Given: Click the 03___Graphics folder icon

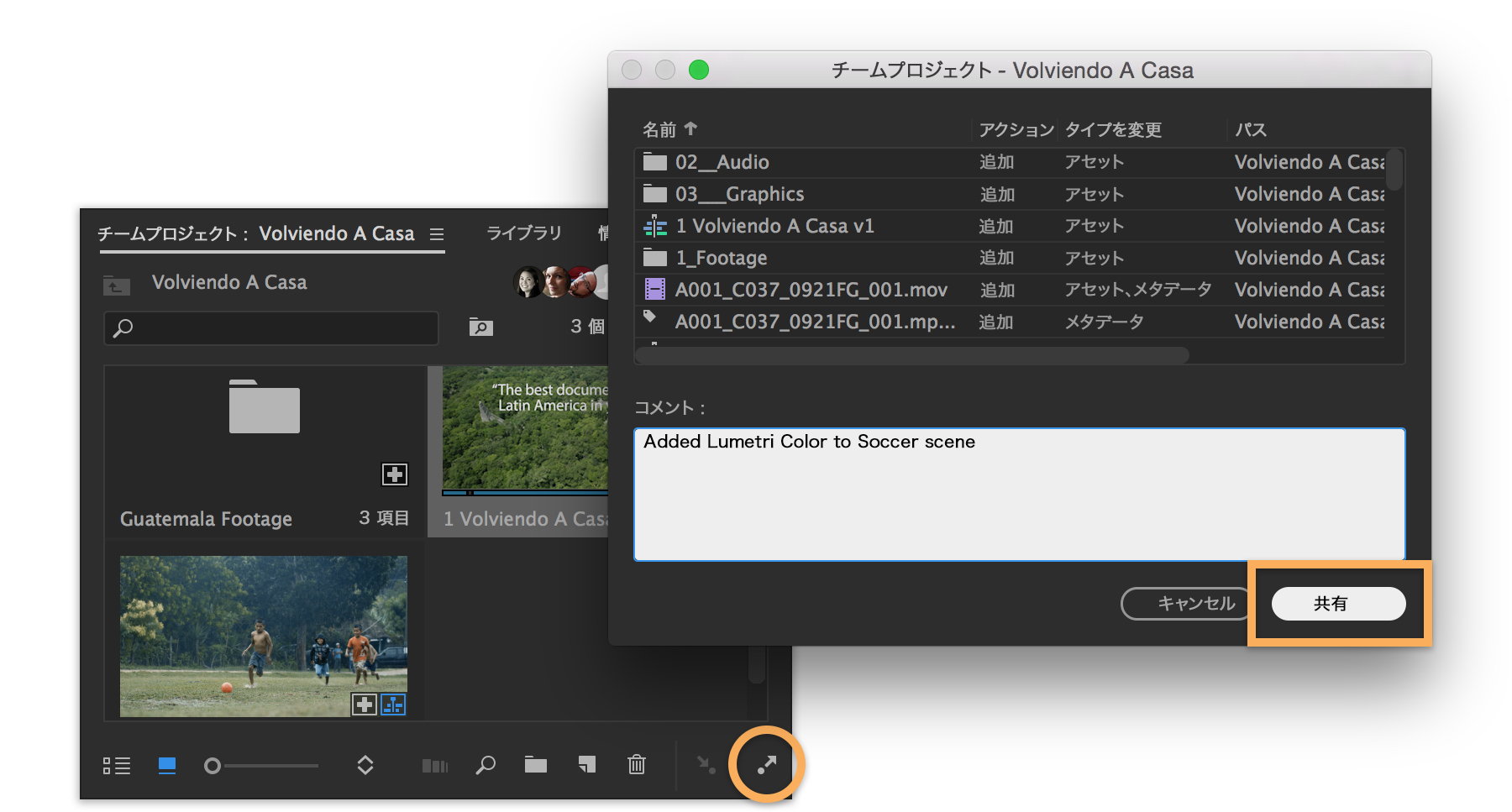Looking at the screenshot, I should pyautogui.click(x=655, y=194).
